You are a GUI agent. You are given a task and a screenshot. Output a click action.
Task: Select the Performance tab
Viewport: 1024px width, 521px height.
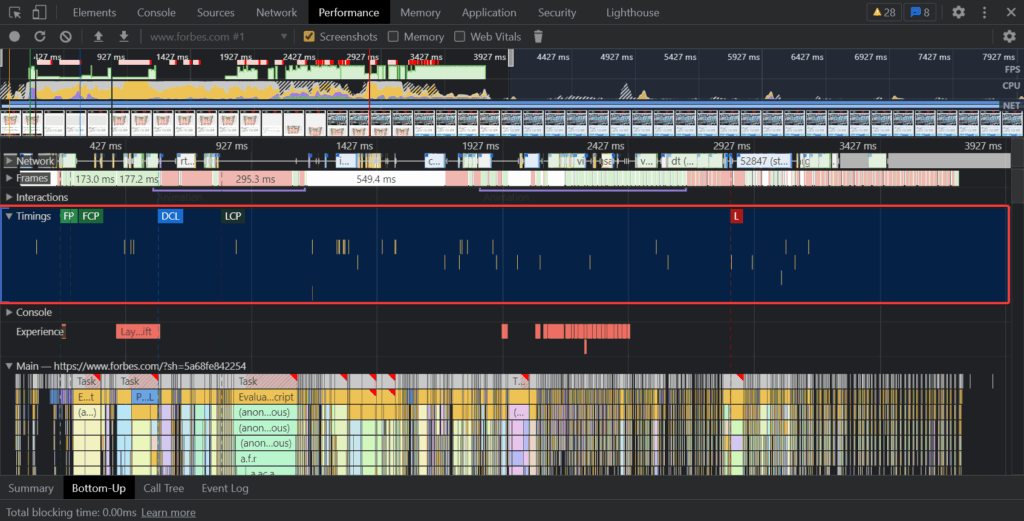coord(349,12)
